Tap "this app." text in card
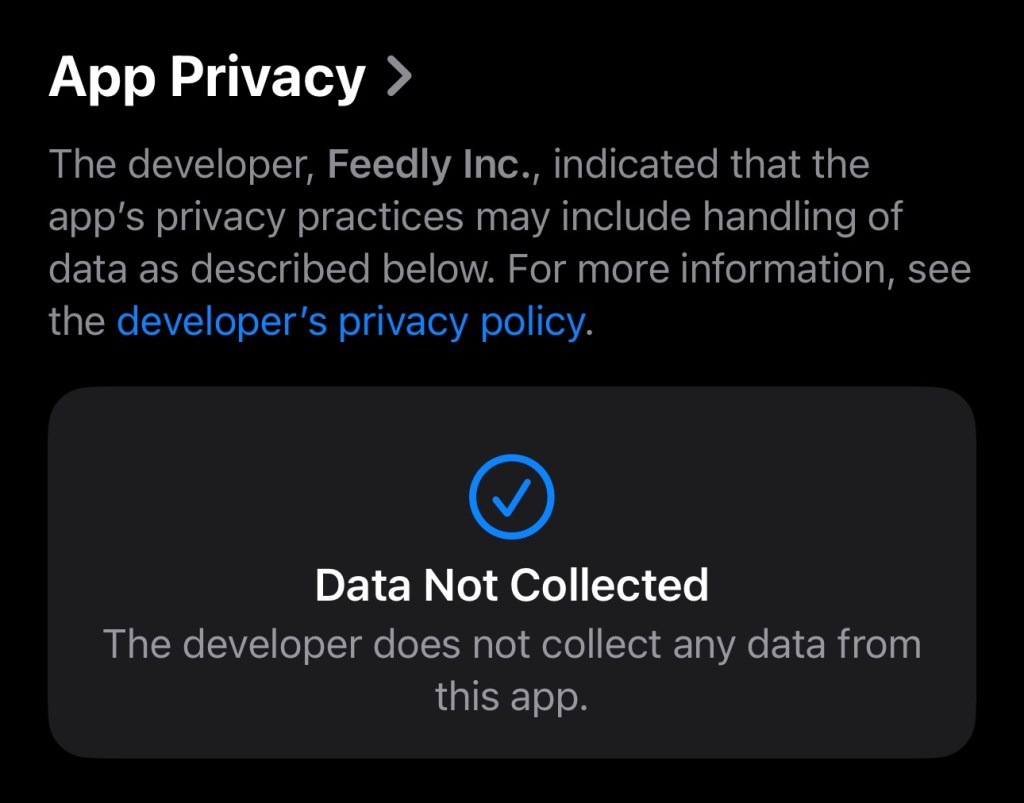Screen dimensions: 1024x803 [x=511, y=696]
